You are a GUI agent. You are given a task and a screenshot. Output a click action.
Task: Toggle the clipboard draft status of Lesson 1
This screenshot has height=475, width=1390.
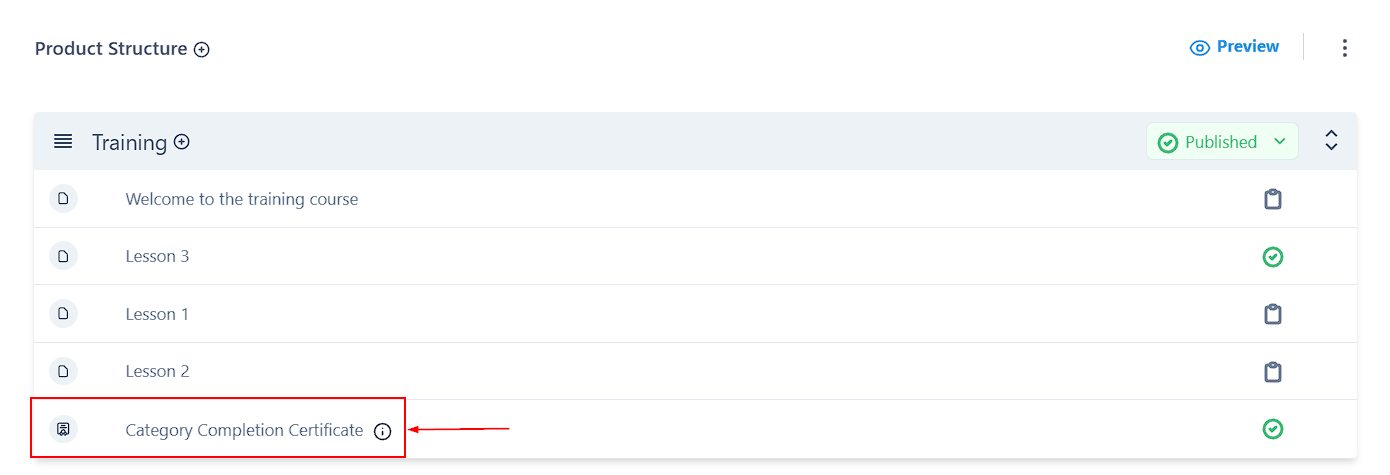pos(1272,314)
